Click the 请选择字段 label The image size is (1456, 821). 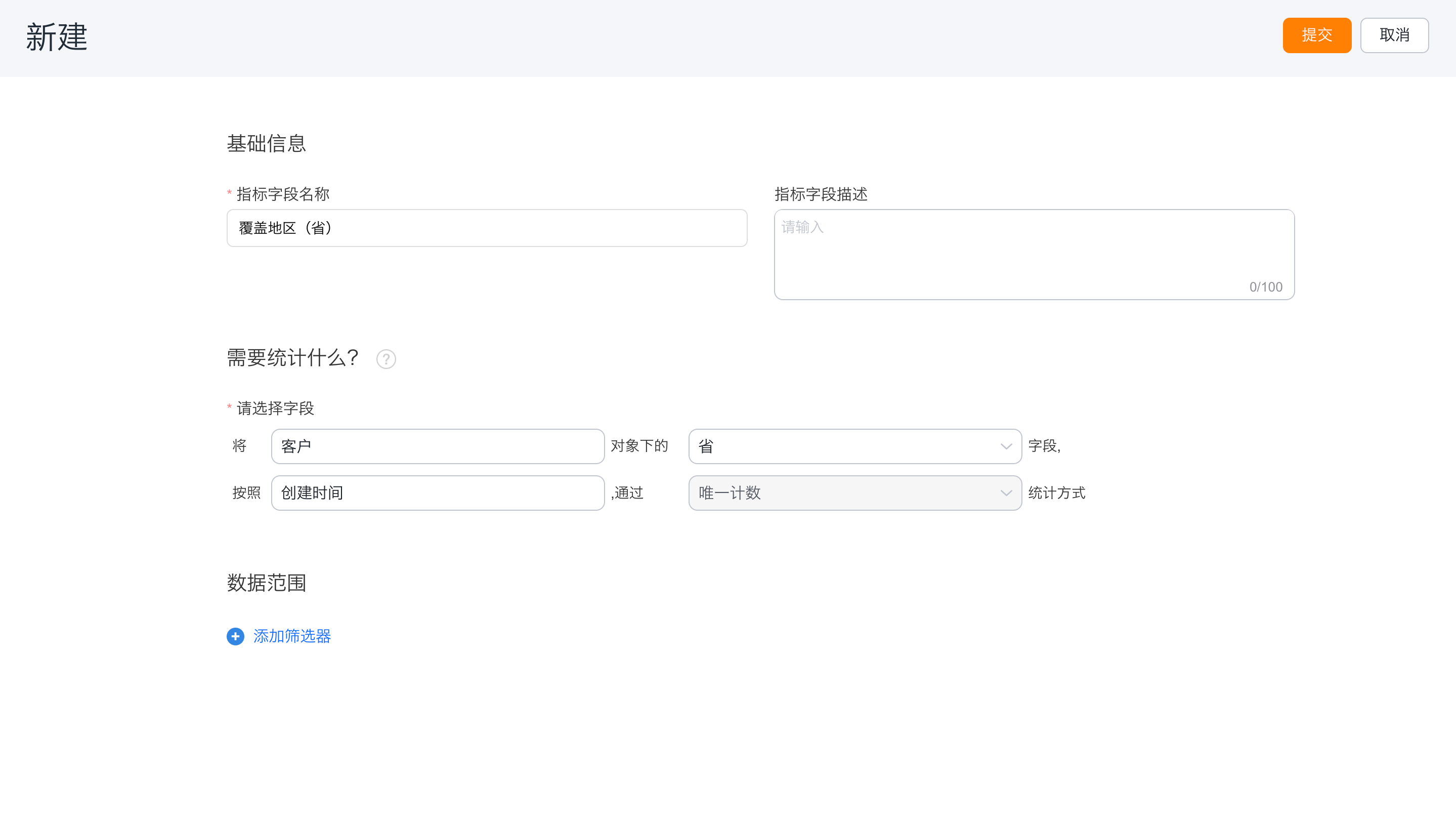[275, 408]
